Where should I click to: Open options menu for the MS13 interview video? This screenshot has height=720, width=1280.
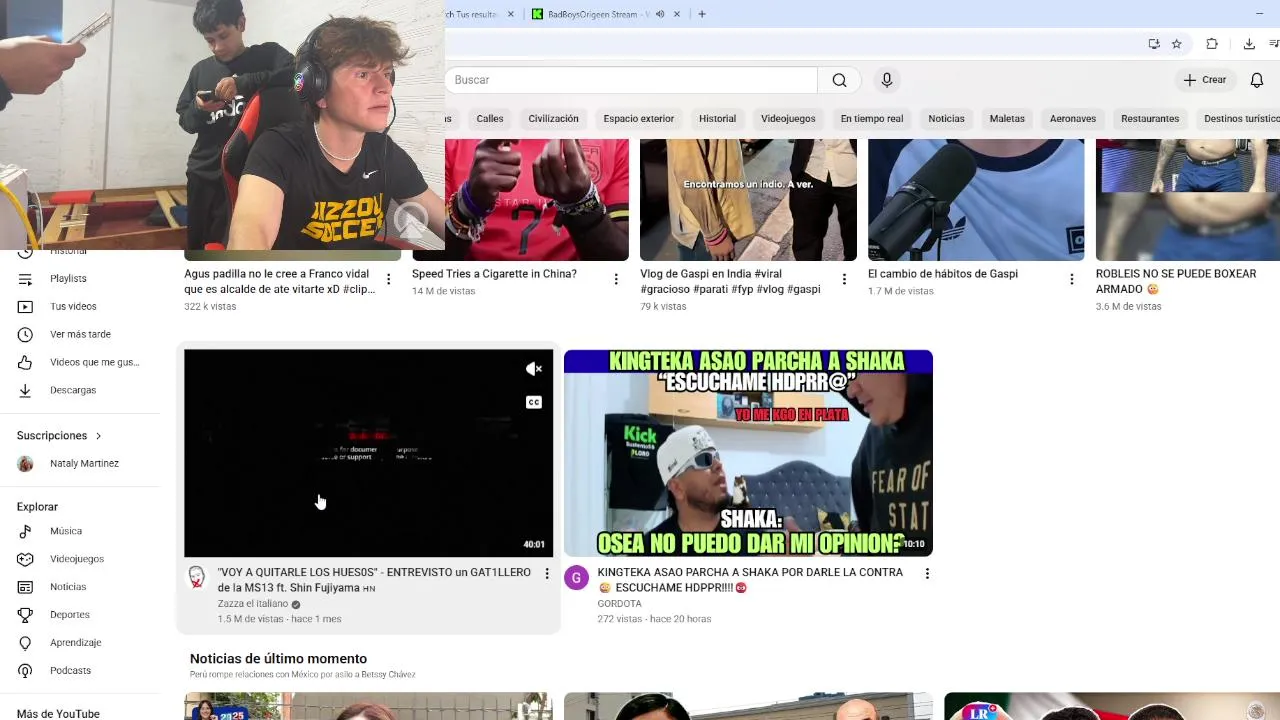point(546,574)
